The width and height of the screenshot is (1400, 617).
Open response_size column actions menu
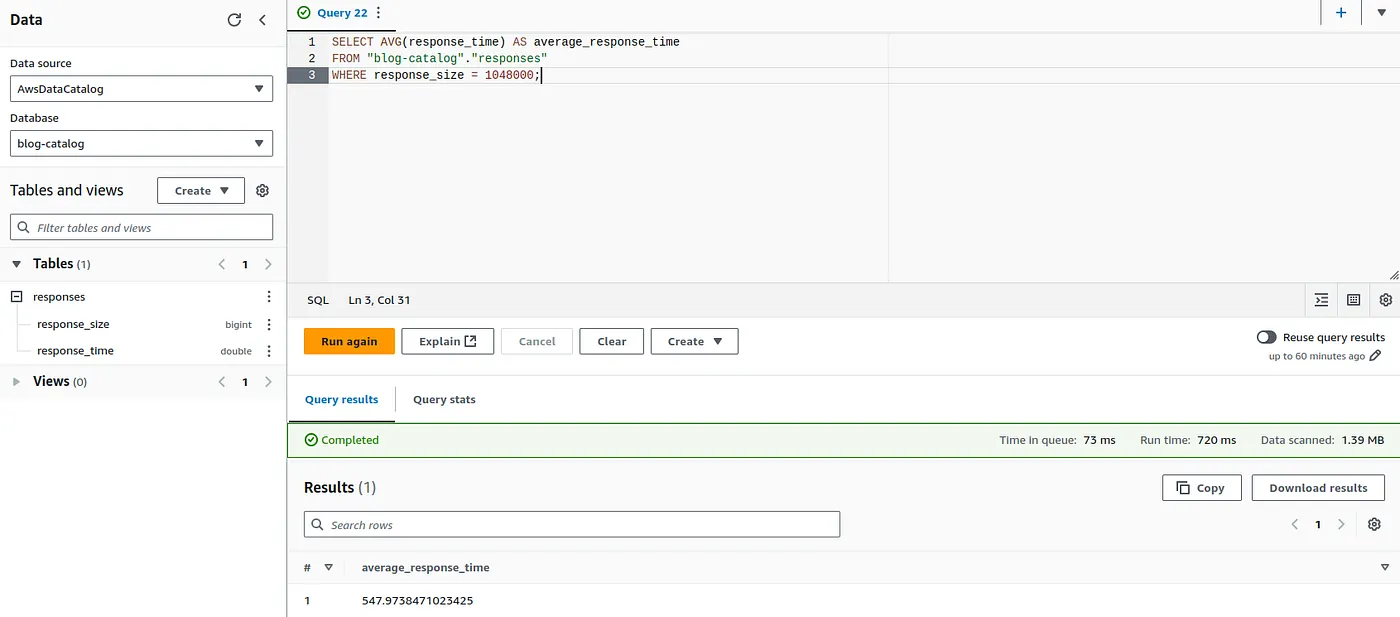coord(268,324)
